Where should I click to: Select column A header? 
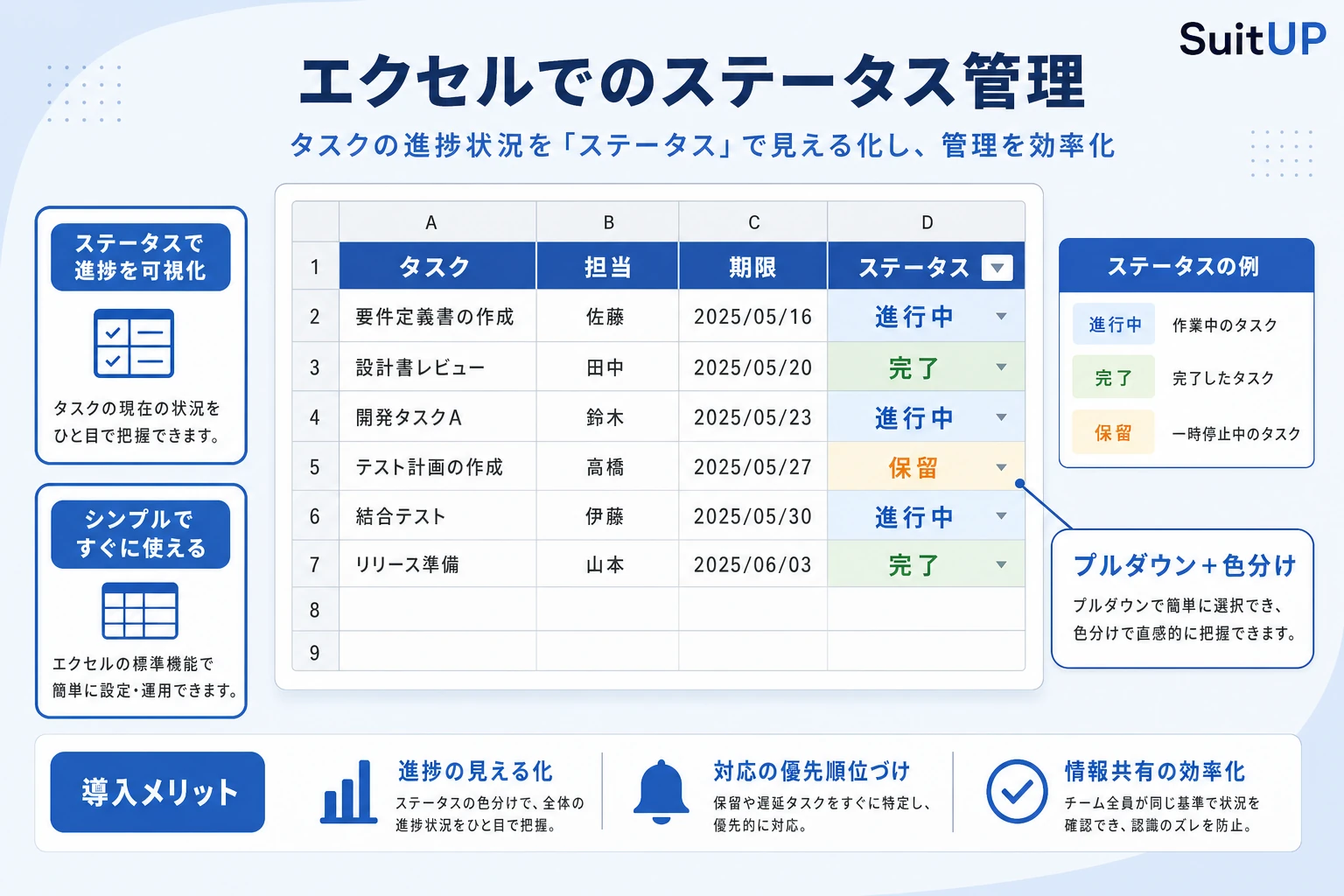tap(437, 222)
